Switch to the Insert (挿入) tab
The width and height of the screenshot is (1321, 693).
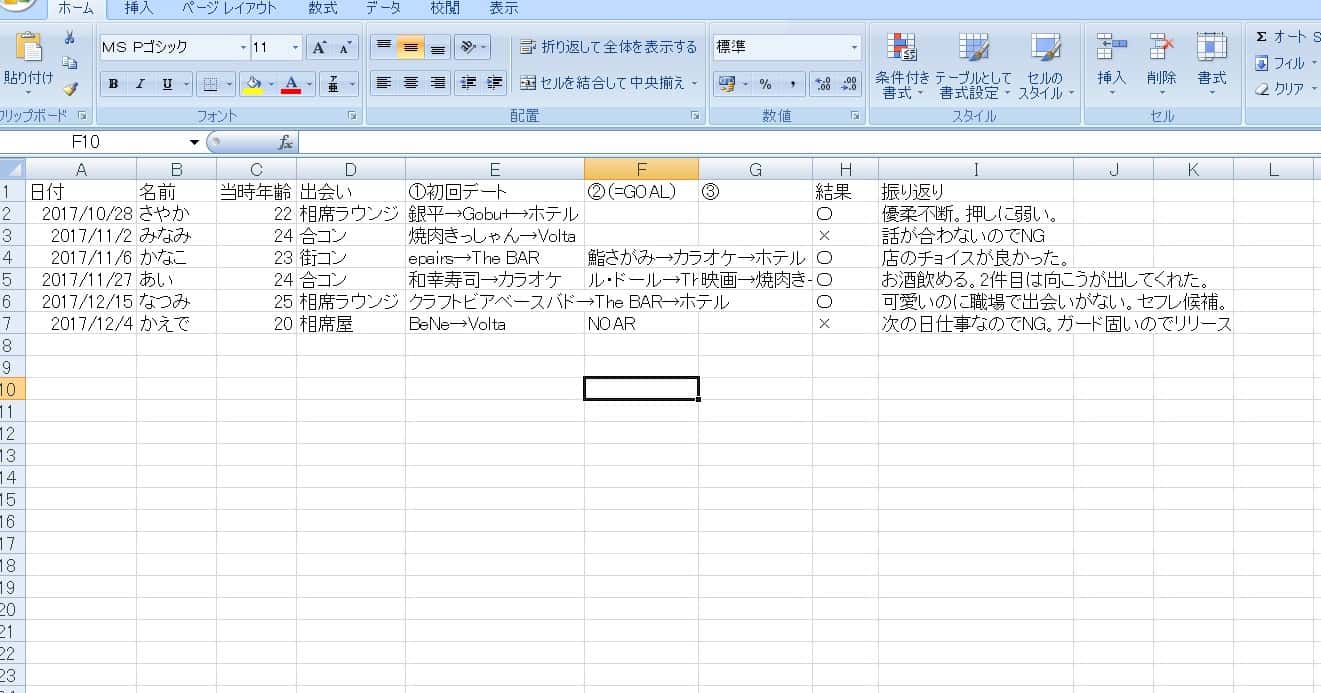tap(139, 8)
